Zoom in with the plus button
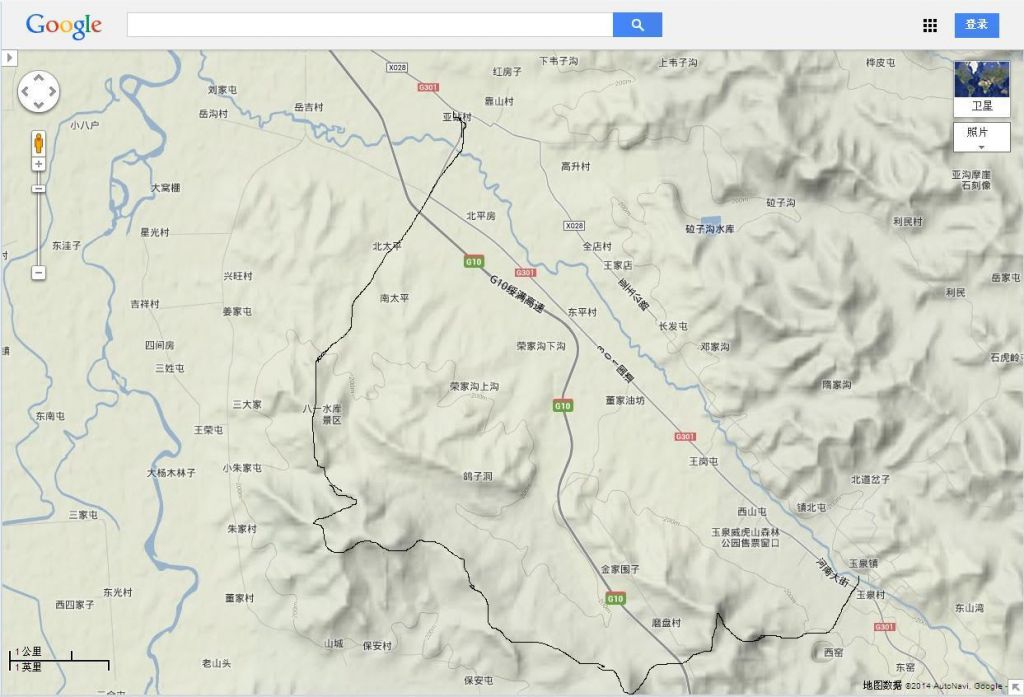The image size is (1024, 697). coord(39,164)
